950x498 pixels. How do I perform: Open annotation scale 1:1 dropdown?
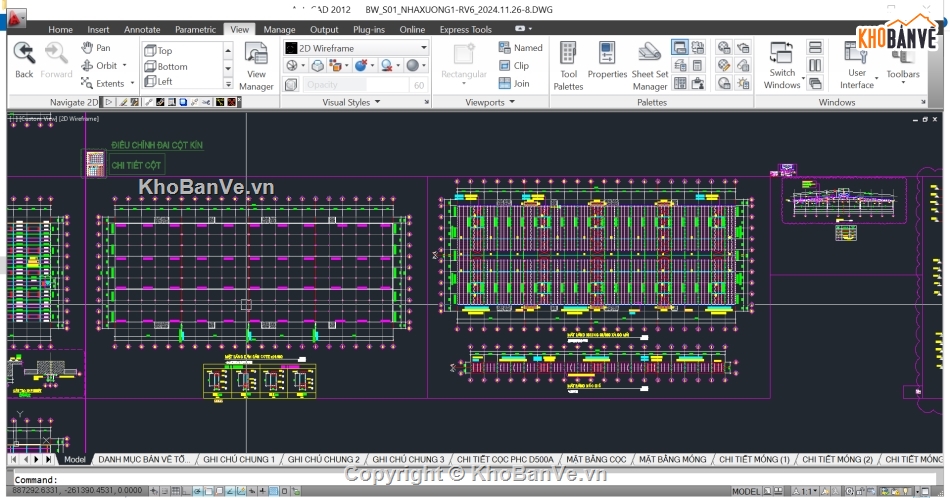805,491
